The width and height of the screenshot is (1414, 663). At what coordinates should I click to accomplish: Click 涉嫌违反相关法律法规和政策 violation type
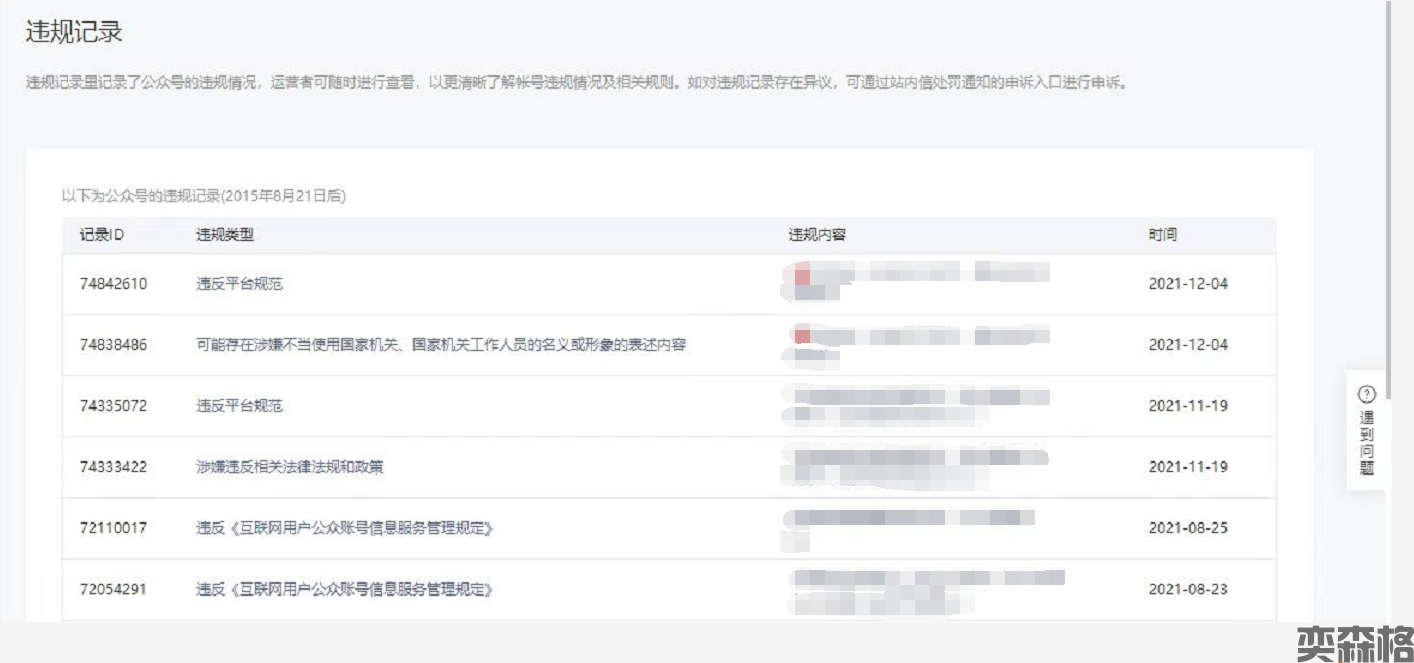click(x=289, y=467)
